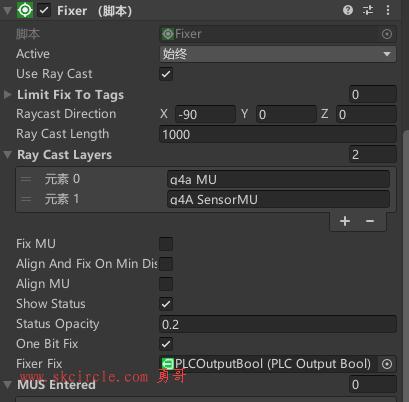Select the element 1 q4A SensorMU field
Image resolution: width=409 pixels, height=402 pixels.
[278, 199]
